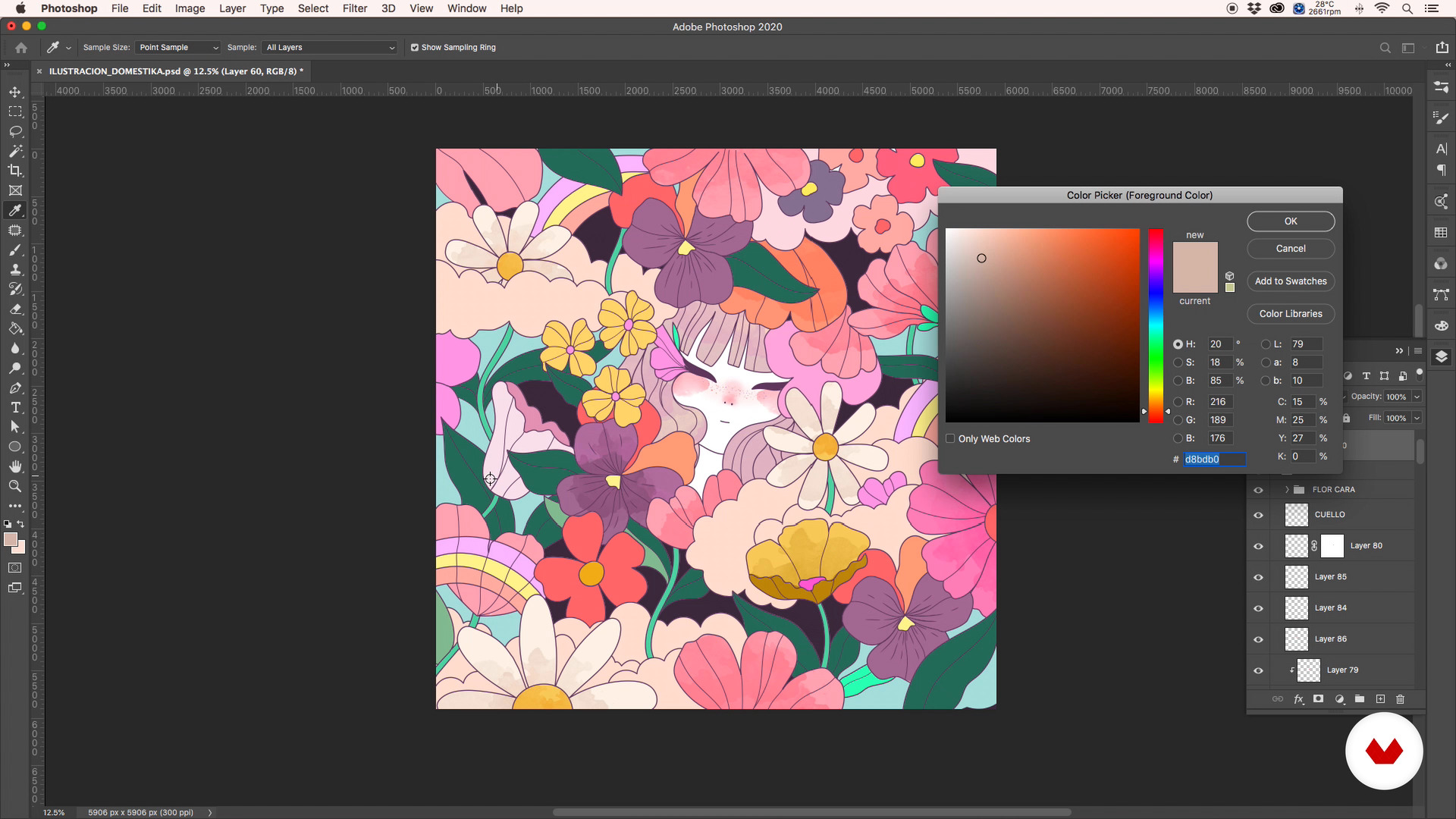Select the Pen tool
Viewport: 1456px width, 819px height.
click(15, 388)
